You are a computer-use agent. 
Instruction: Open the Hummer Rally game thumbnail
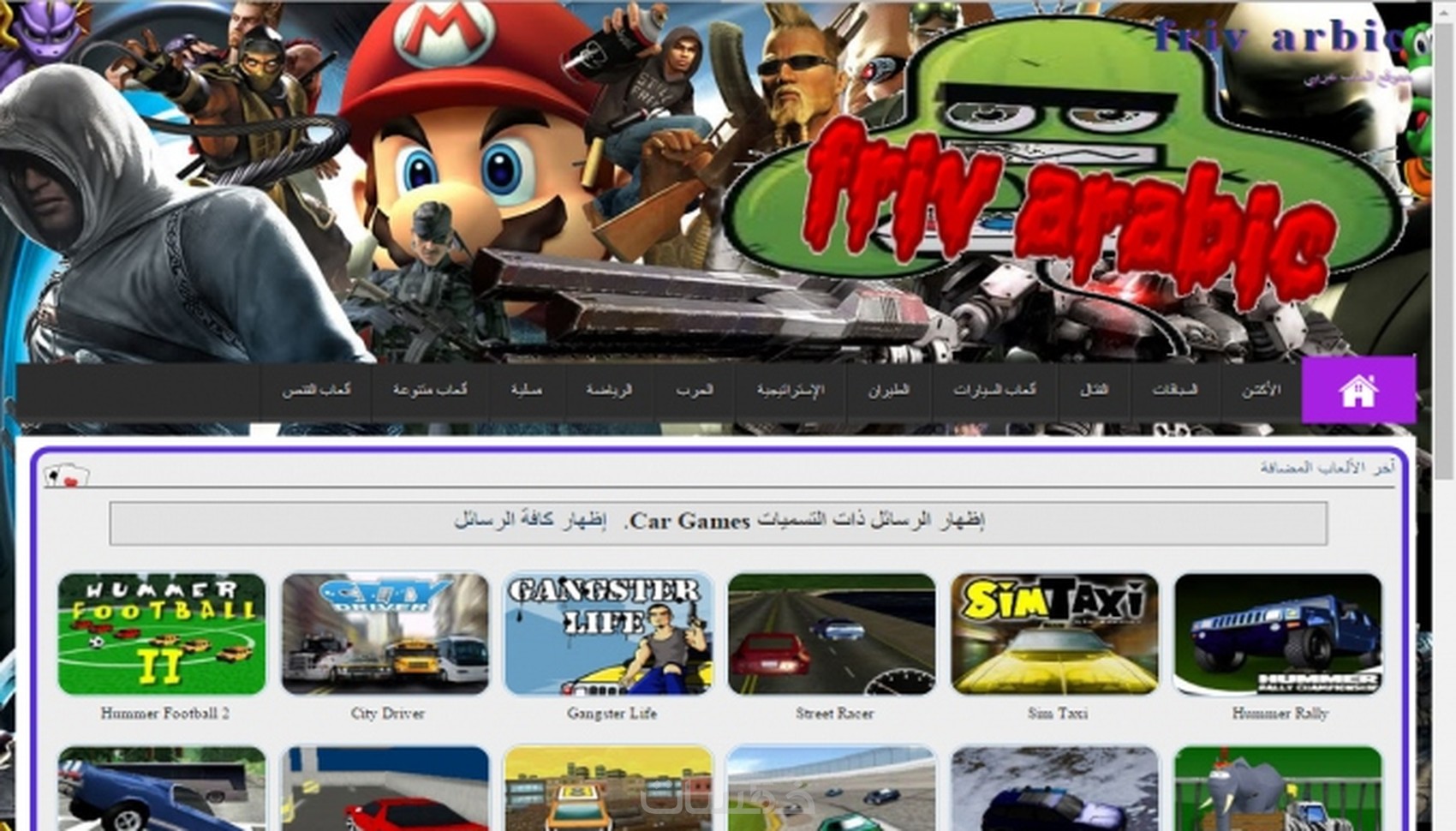[x=1279, y=634]
